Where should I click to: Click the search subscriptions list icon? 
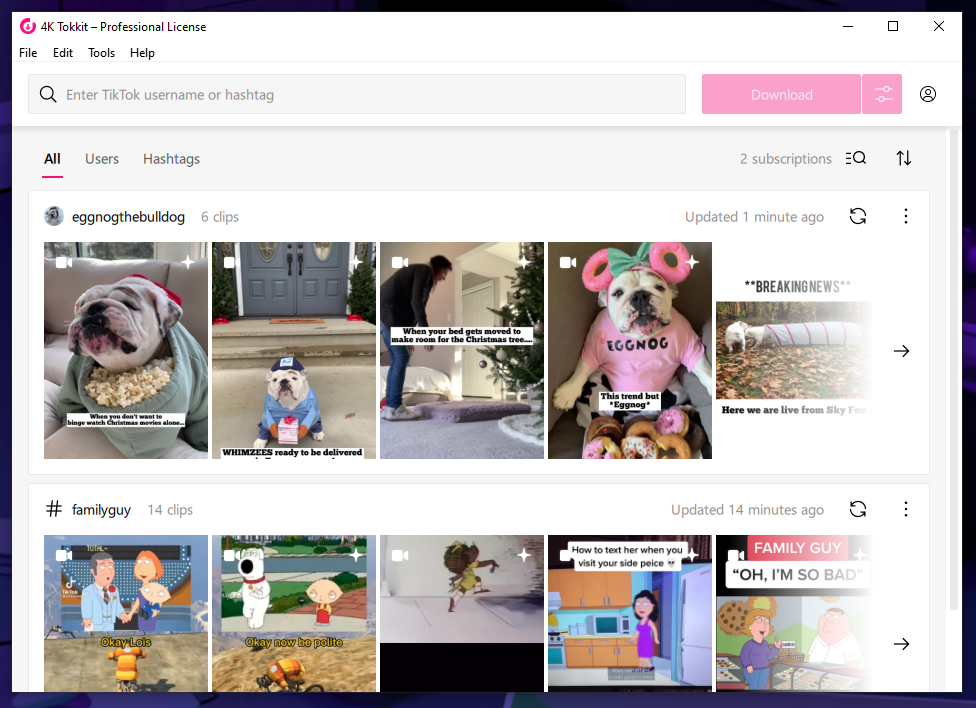click(856, 158)
